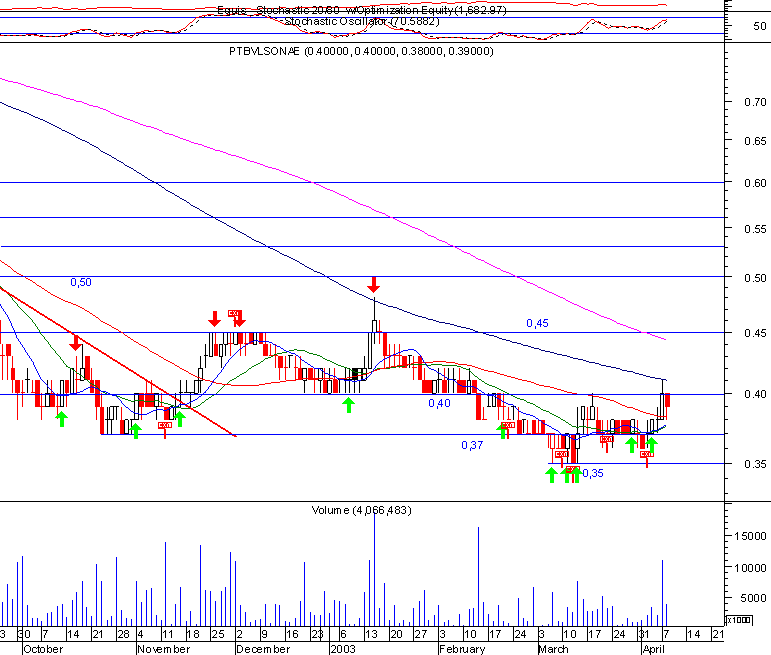This screenshot has width=771, height=655.
Task: Click the 0.35 price axis value
Action: 755,464
